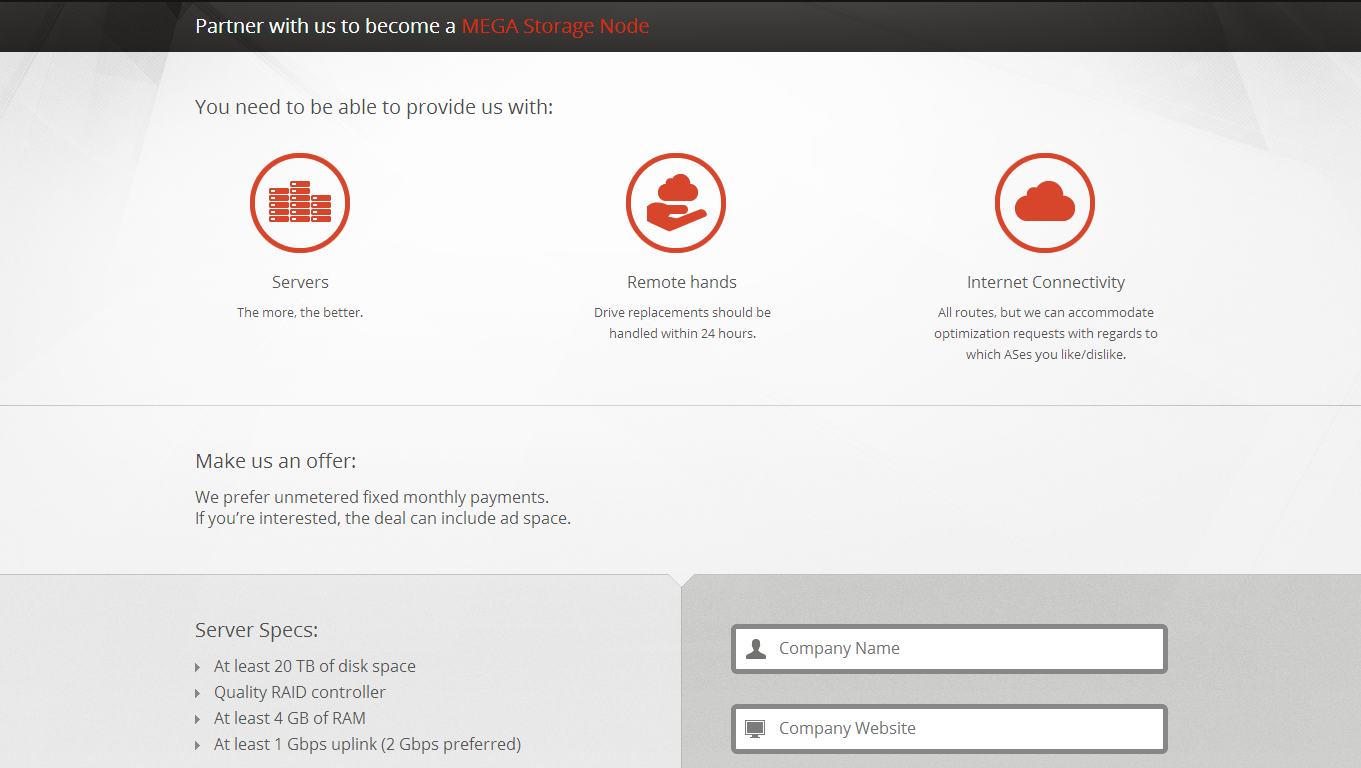
Task: Click the monitor icon in Company Website field
Action: pos(756,729)
